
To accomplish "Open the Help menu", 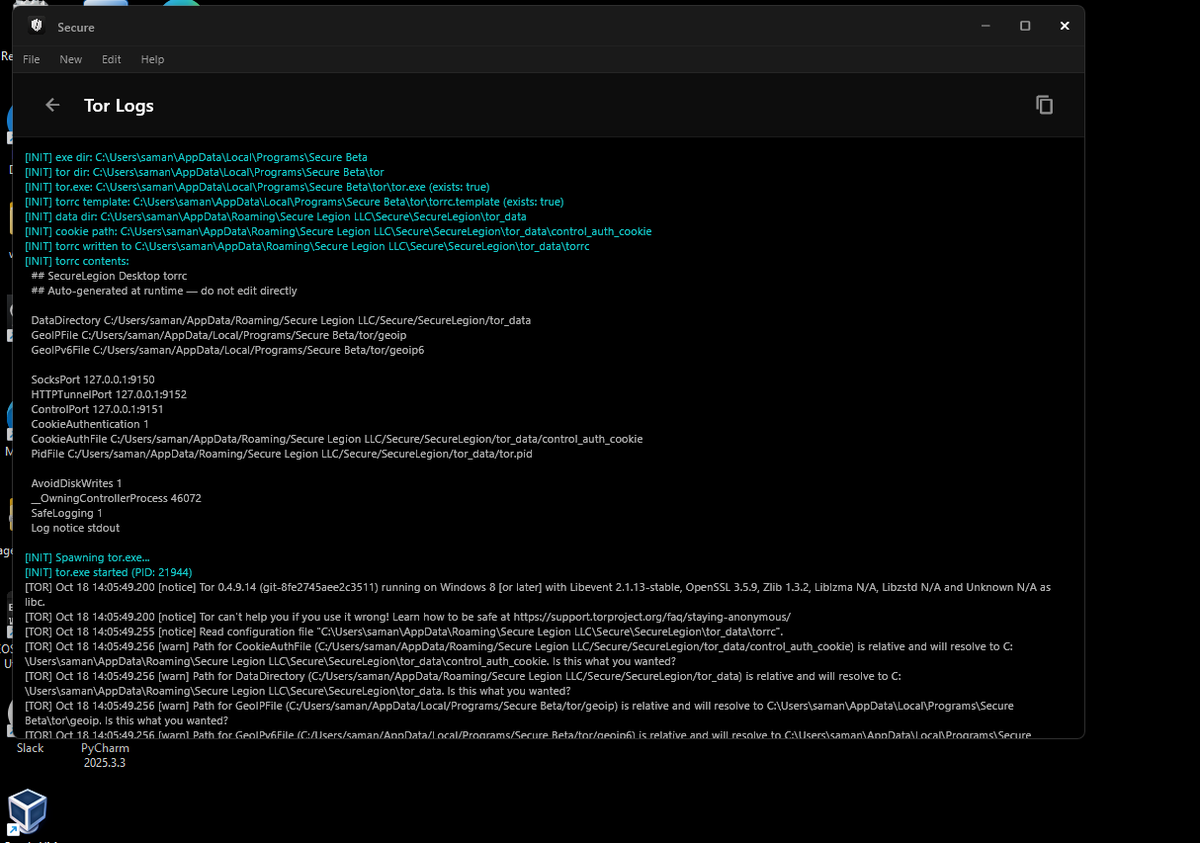I will 152,59.
